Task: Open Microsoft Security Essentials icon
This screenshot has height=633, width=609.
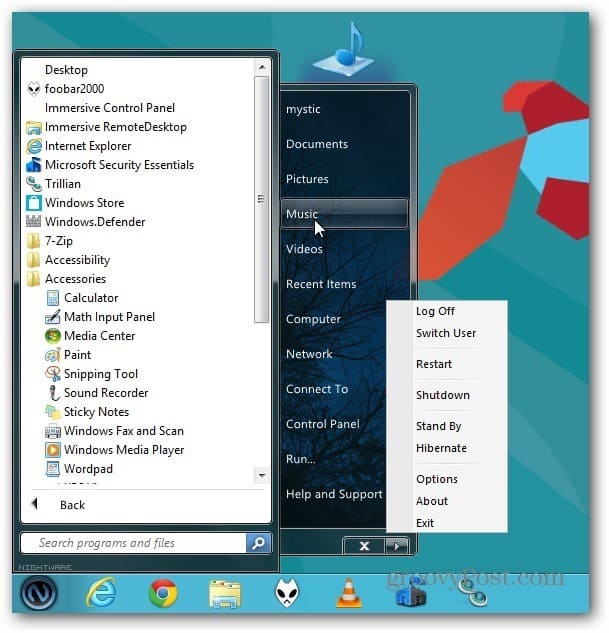Action: click(x=34, y=165)
